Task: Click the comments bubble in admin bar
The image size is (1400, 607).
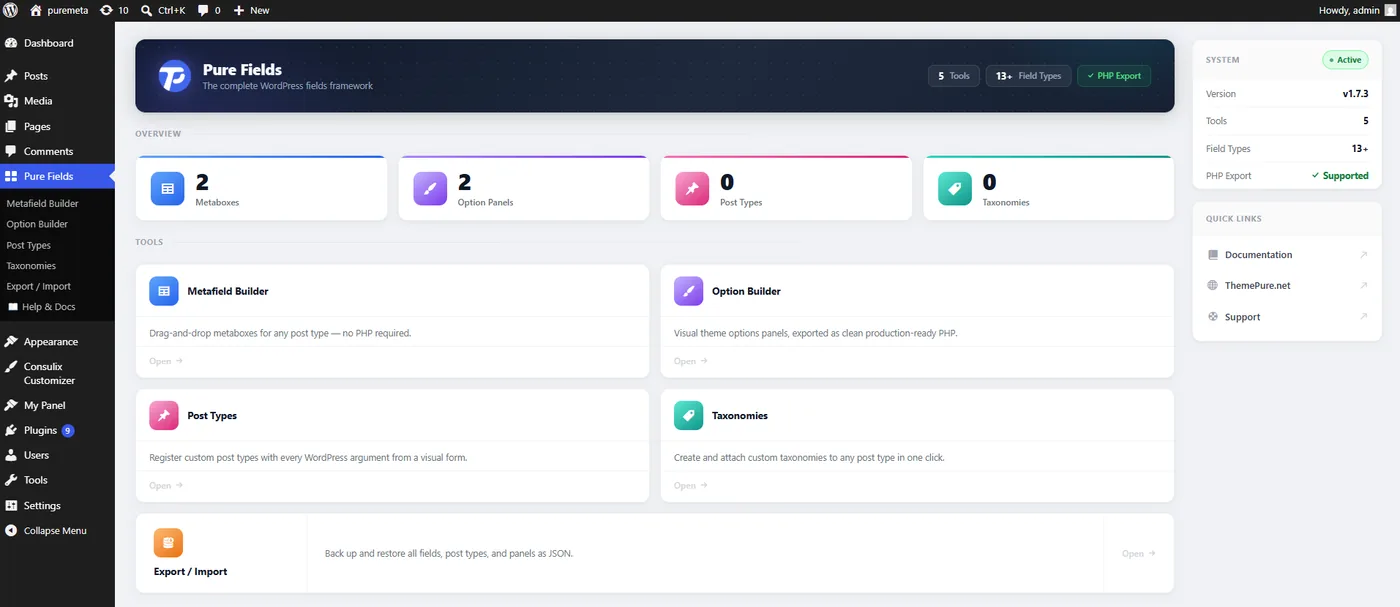Action: (x=204, y=10)
